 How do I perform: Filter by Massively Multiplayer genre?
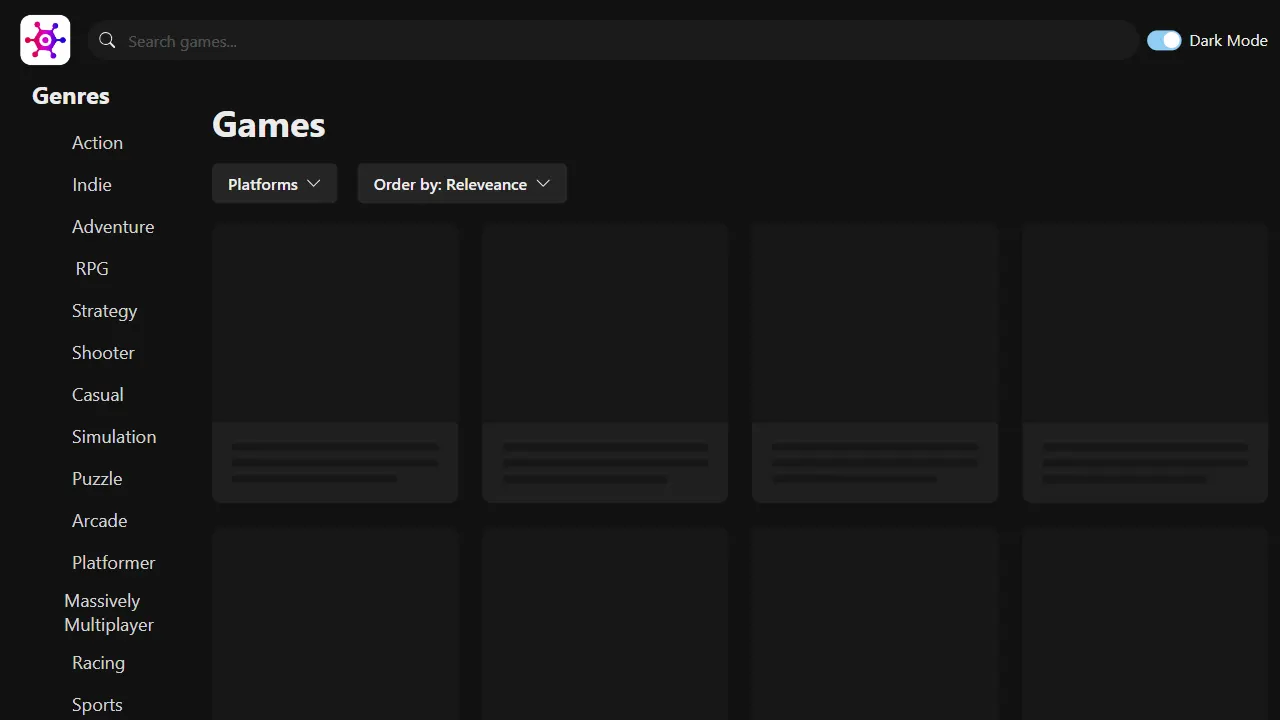109,613
